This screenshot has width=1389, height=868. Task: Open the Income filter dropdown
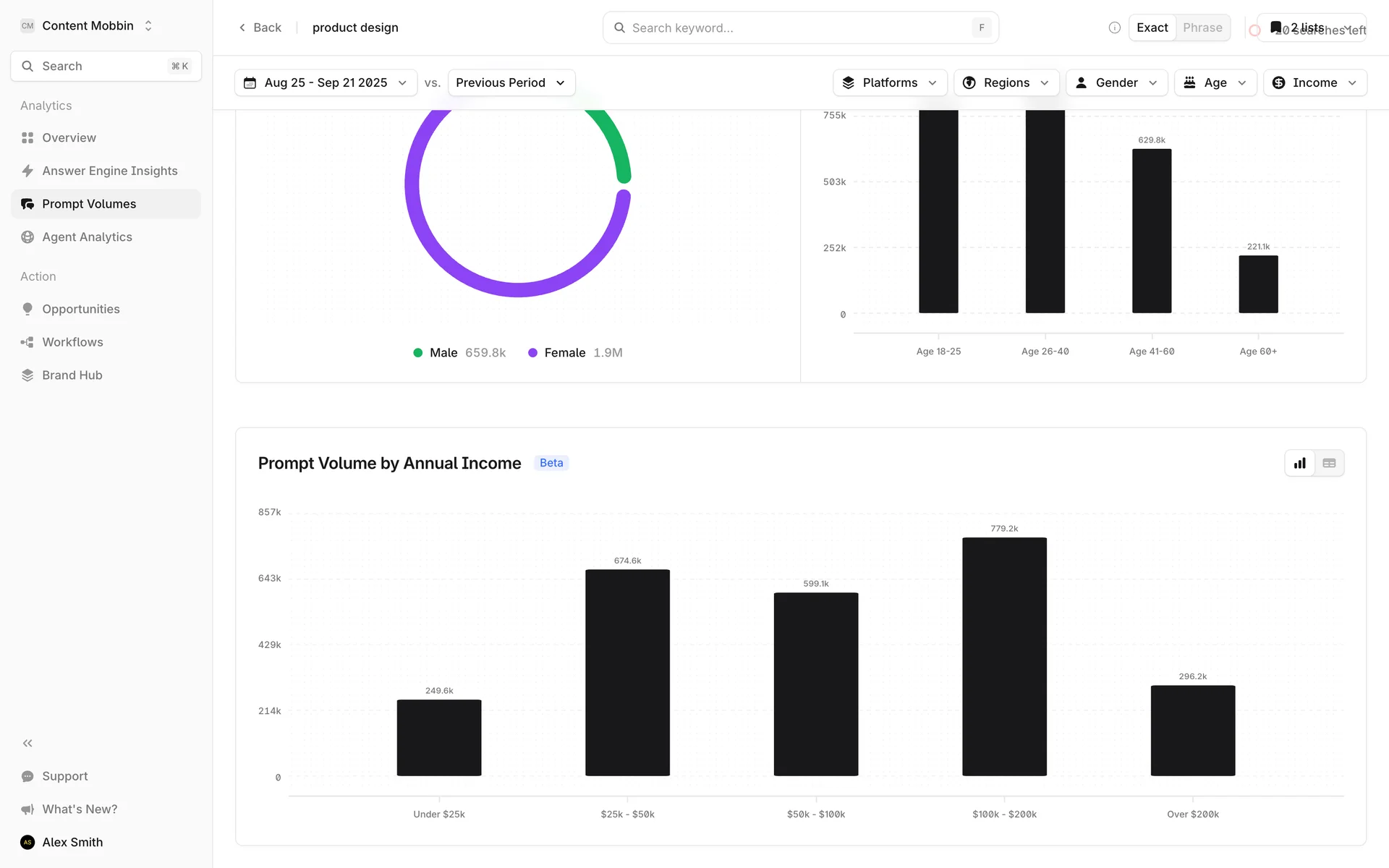[x=1314, y=82]
